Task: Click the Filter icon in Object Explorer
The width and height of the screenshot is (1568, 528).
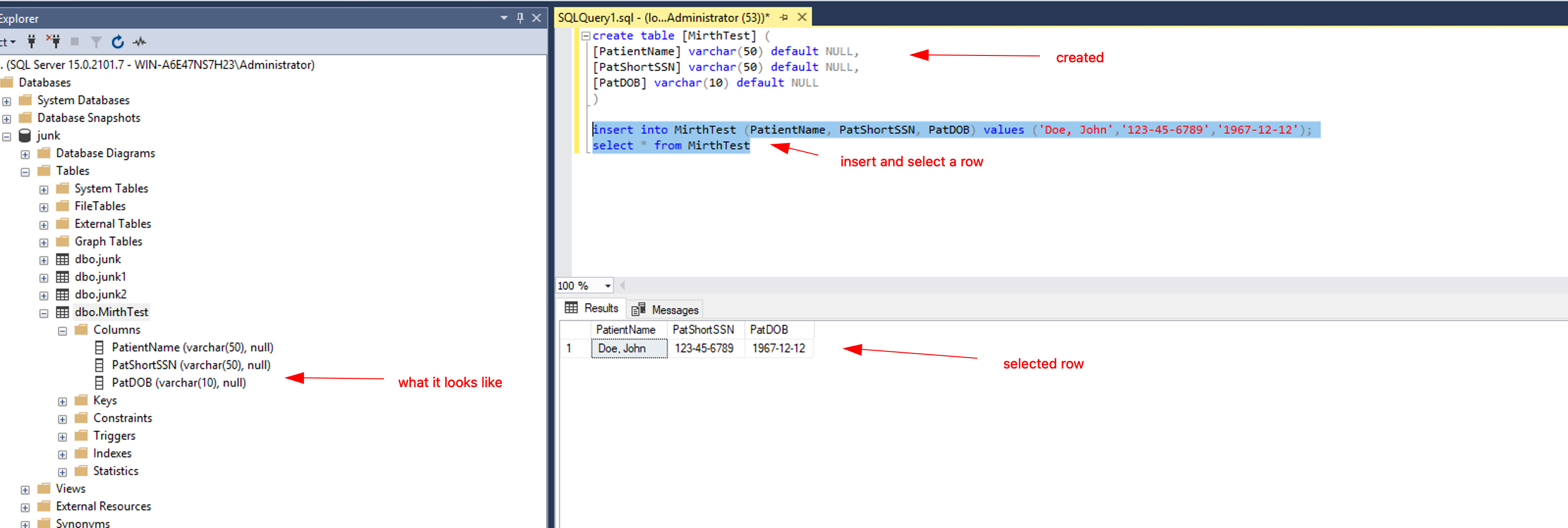Action: pos(96,41)
